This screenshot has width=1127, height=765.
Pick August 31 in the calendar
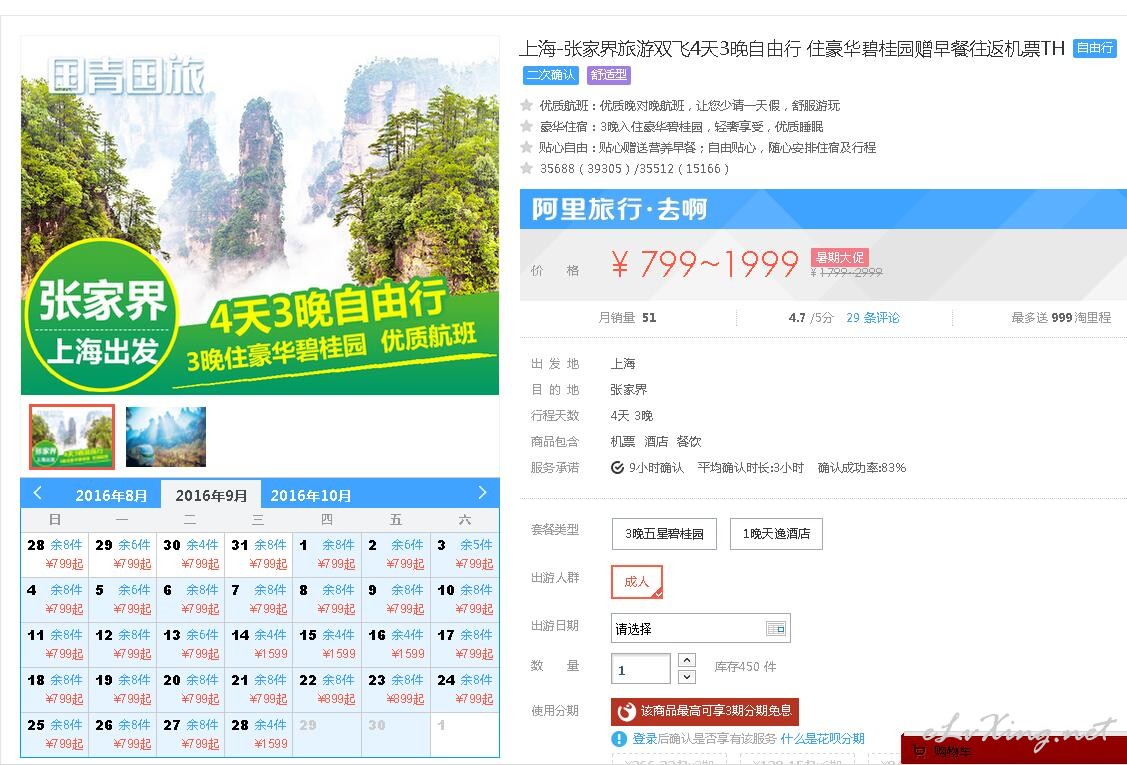click(259, 554)
